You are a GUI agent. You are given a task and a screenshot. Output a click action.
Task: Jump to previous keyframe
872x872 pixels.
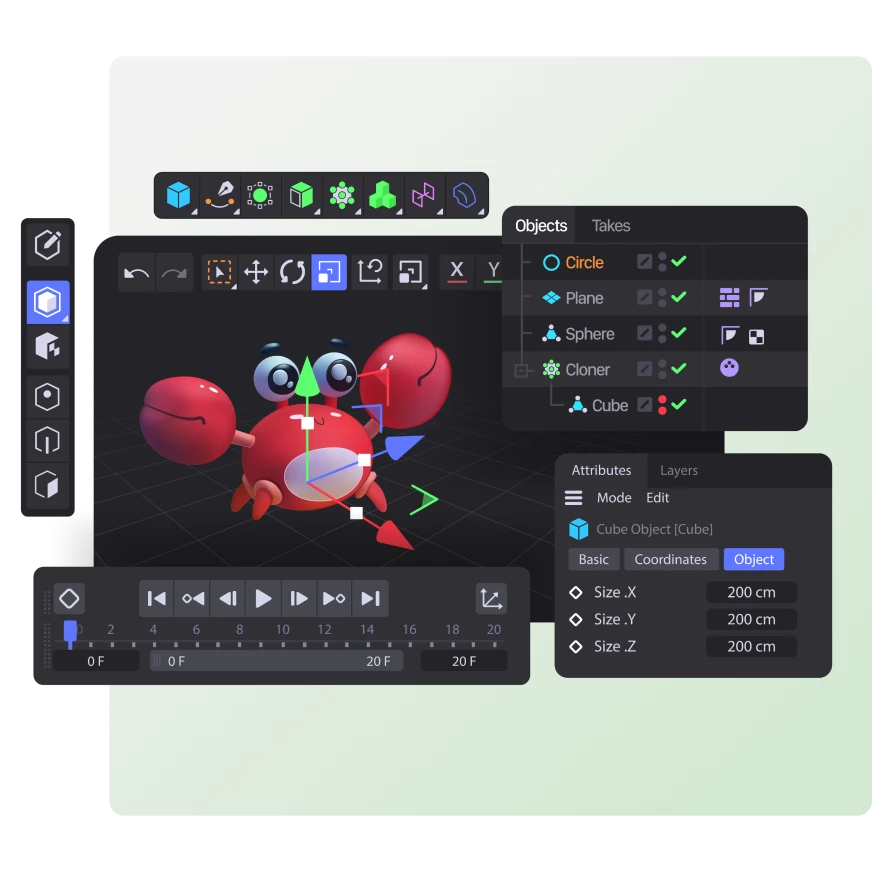point(192,598)
